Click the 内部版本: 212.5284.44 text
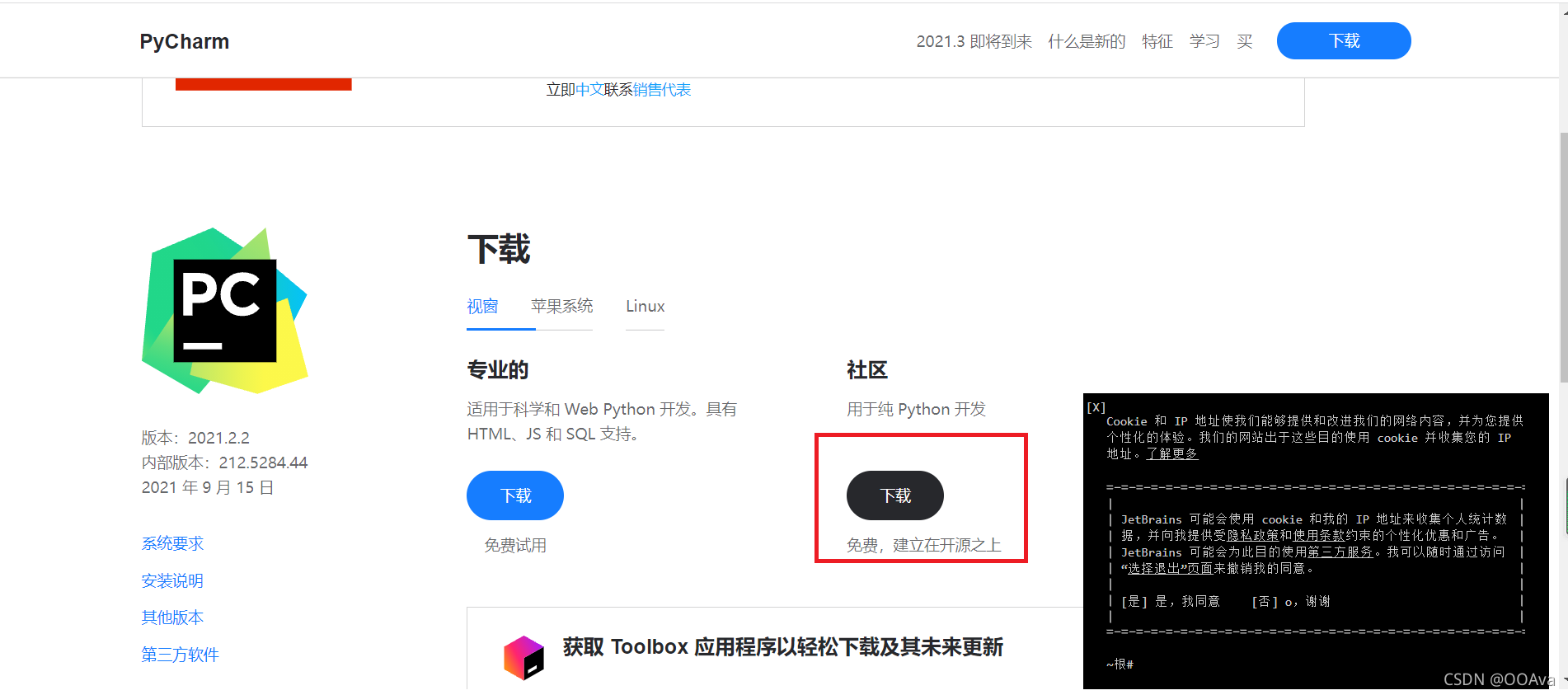The image size is (1568, 695). pyautogui.click(x=224, y=463)
